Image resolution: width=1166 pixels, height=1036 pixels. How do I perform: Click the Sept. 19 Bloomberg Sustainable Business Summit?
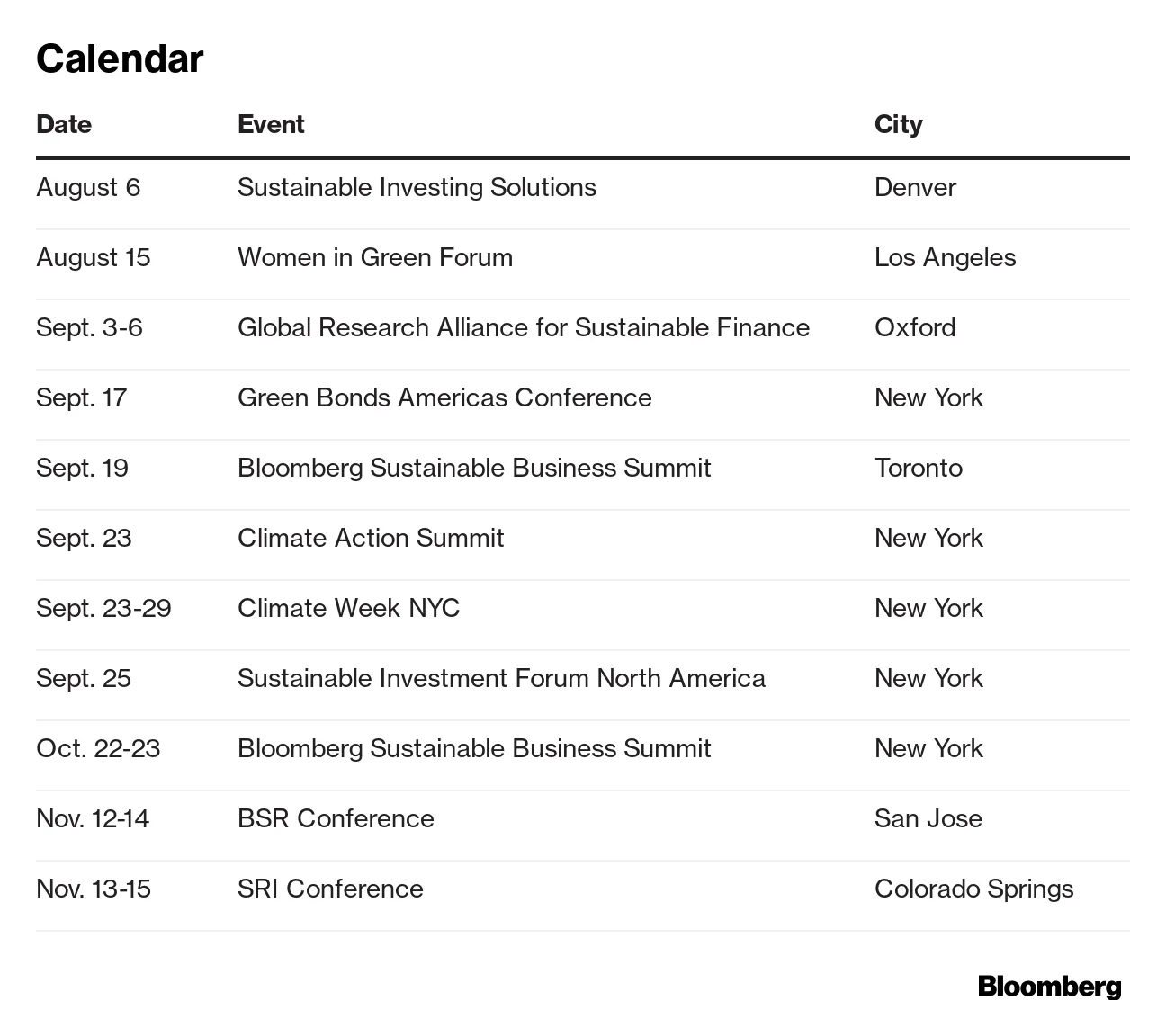coord(474,468)
